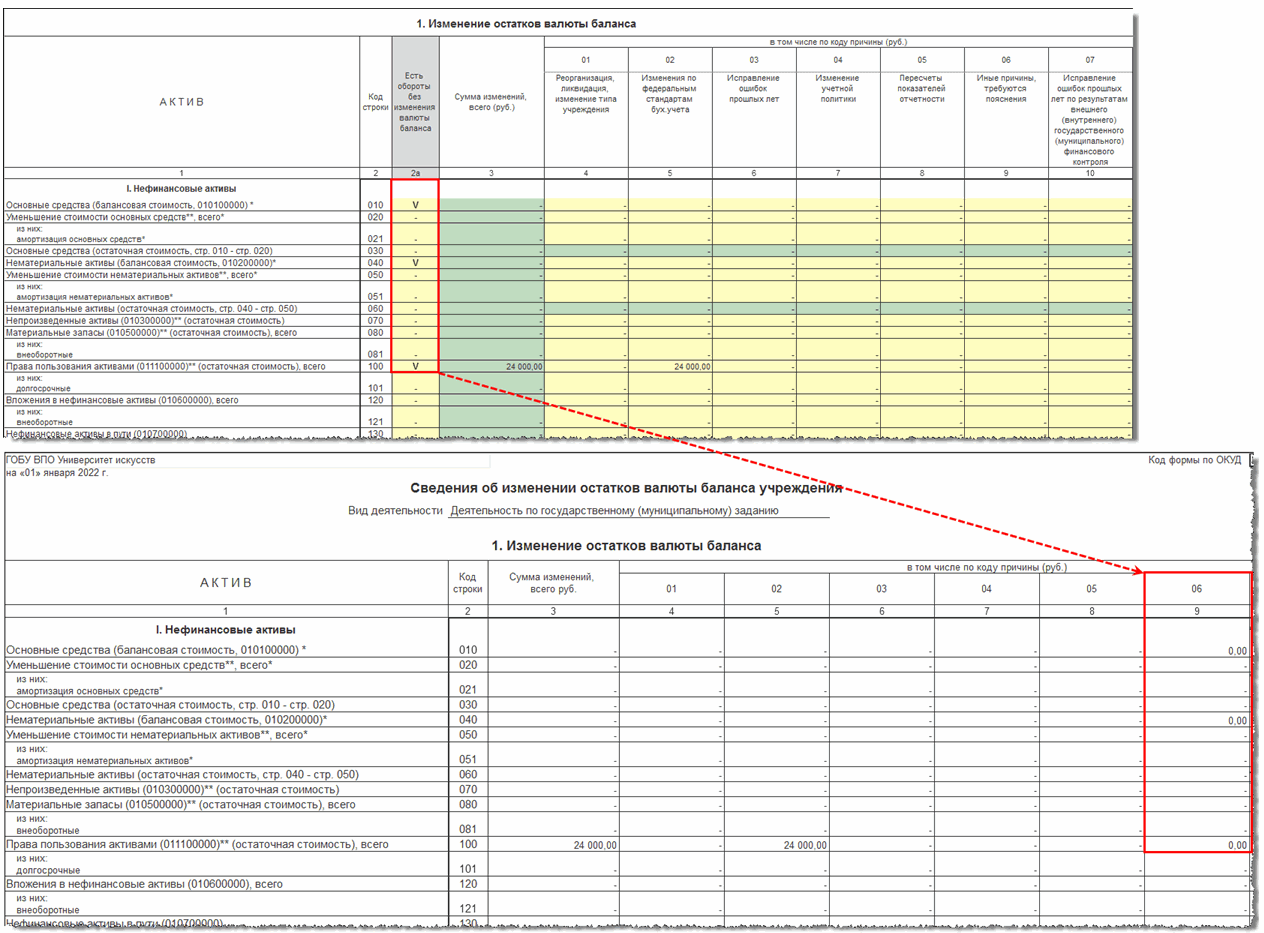Screen dimensions: 1264x933
Task: Click row code 081 in the lower report
Action: pyautogui.click(x=467, y=829)
